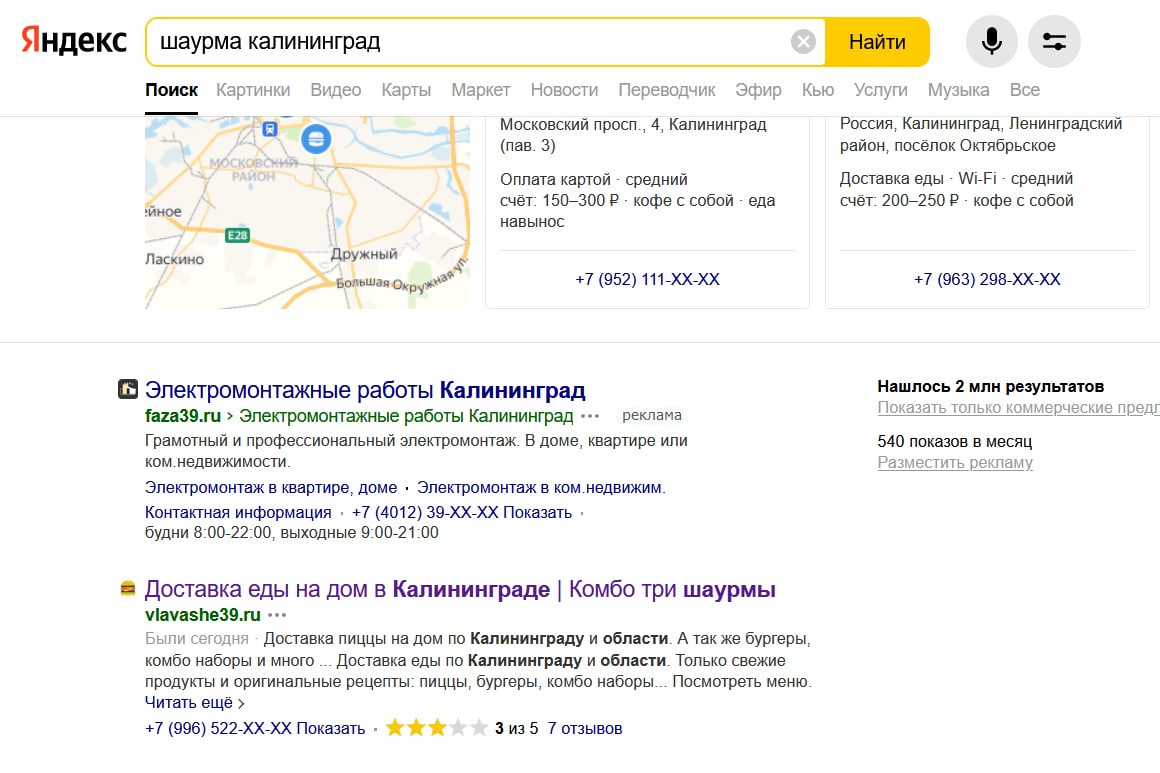The height and width of the screenshot is (773, 1160).
Task: Open the Маркет tab
Action: [x=481, y=90]
